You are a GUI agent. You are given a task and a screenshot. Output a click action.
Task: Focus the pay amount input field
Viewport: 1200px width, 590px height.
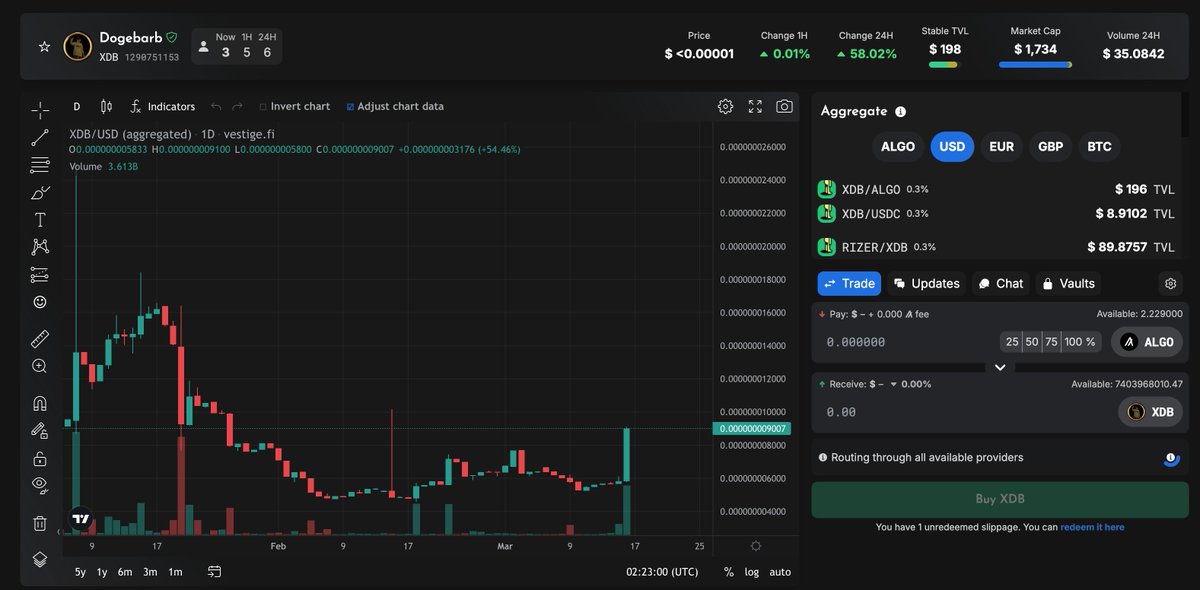click(908, 342)
